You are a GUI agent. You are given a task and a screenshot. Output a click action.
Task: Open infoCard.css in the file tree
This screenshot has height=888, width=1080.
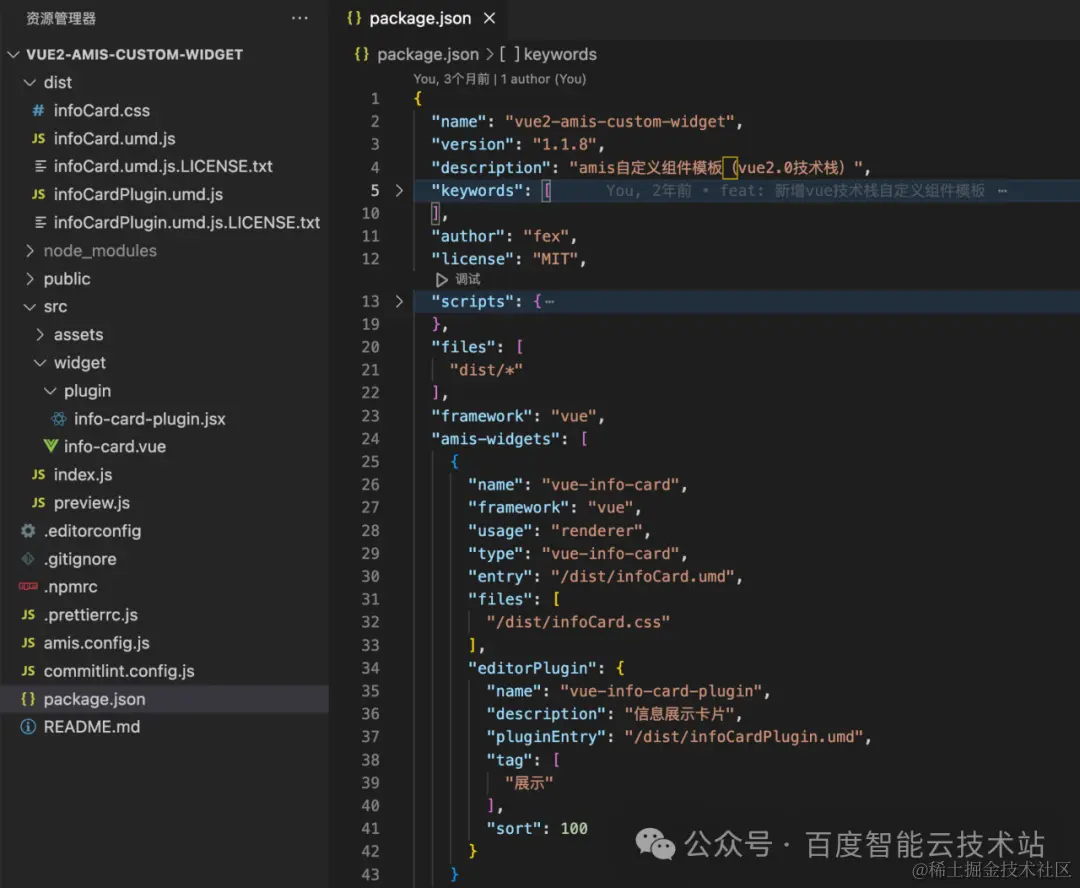point(102,110)
